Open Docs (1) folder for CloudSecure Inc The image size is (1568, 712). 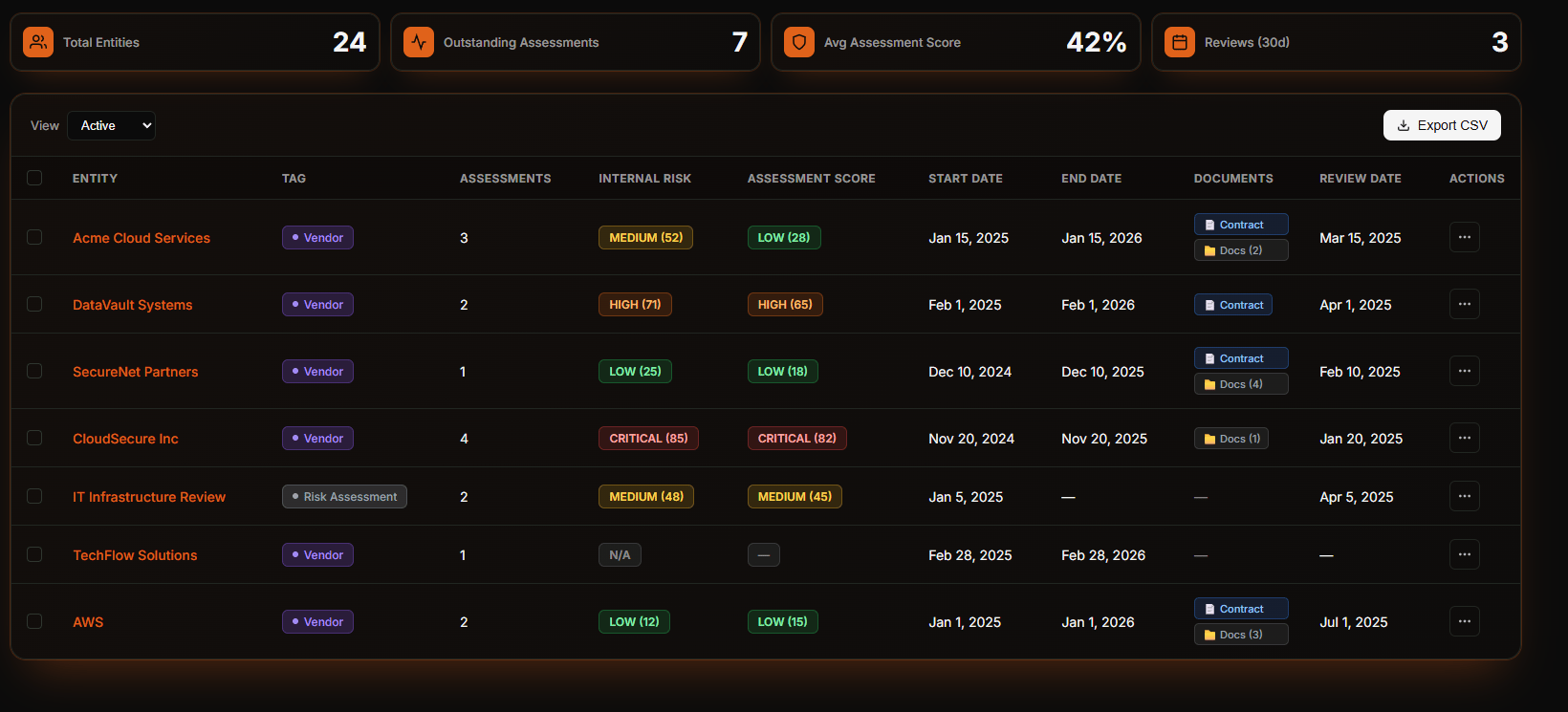[x=1231, y=439]
